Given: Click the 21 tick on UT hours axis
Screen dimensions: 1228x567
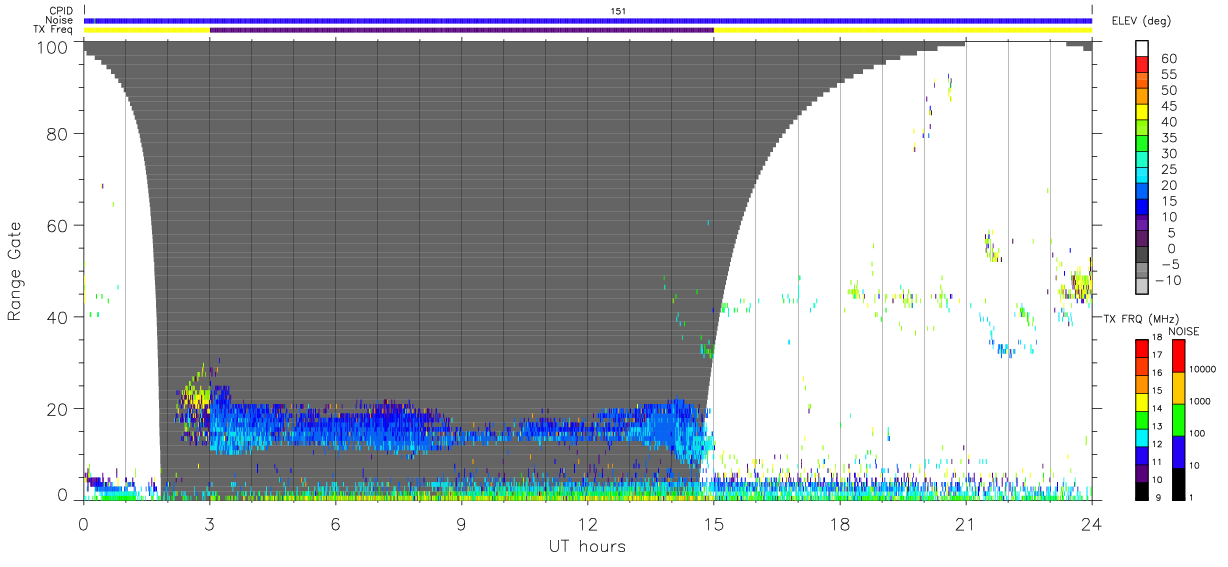Looking at the screenshot, I should [966, 523].
